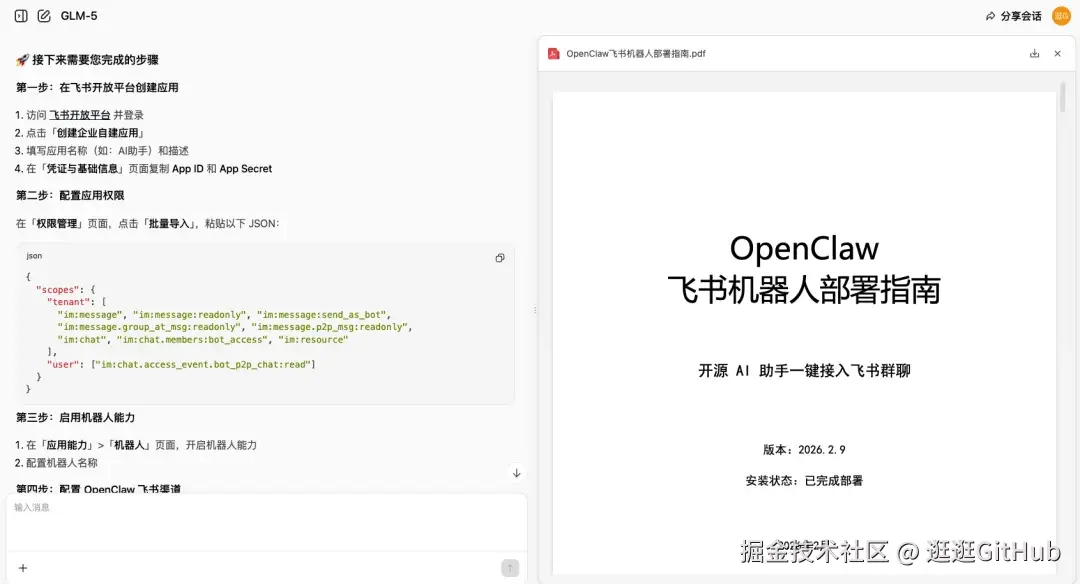Open the 飞书开放平台 link
1080x584 pixels.
[x=80, y=115]
